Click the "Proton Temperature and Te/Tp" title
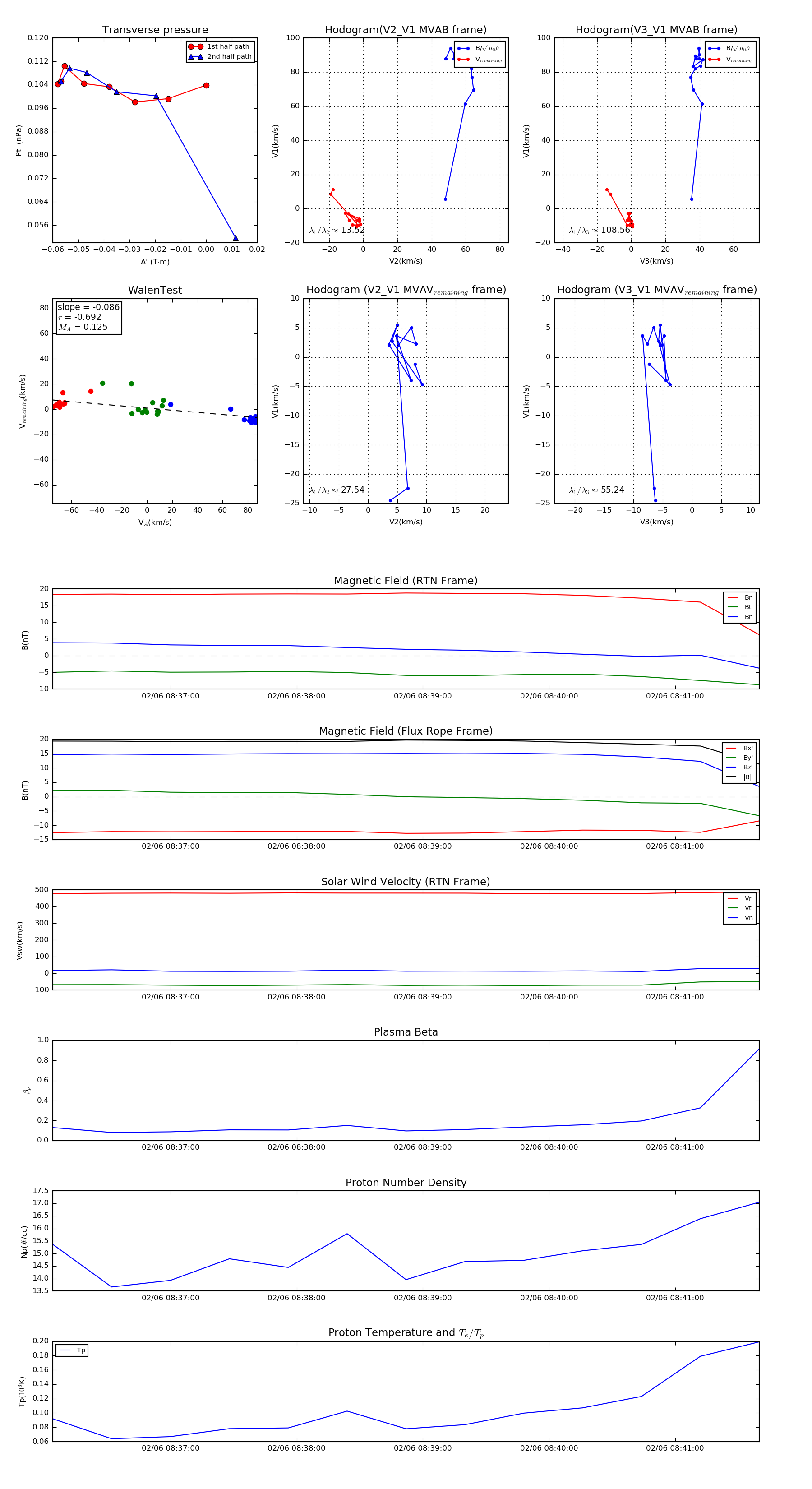Screen dimensions: 812x1489 406,1333
